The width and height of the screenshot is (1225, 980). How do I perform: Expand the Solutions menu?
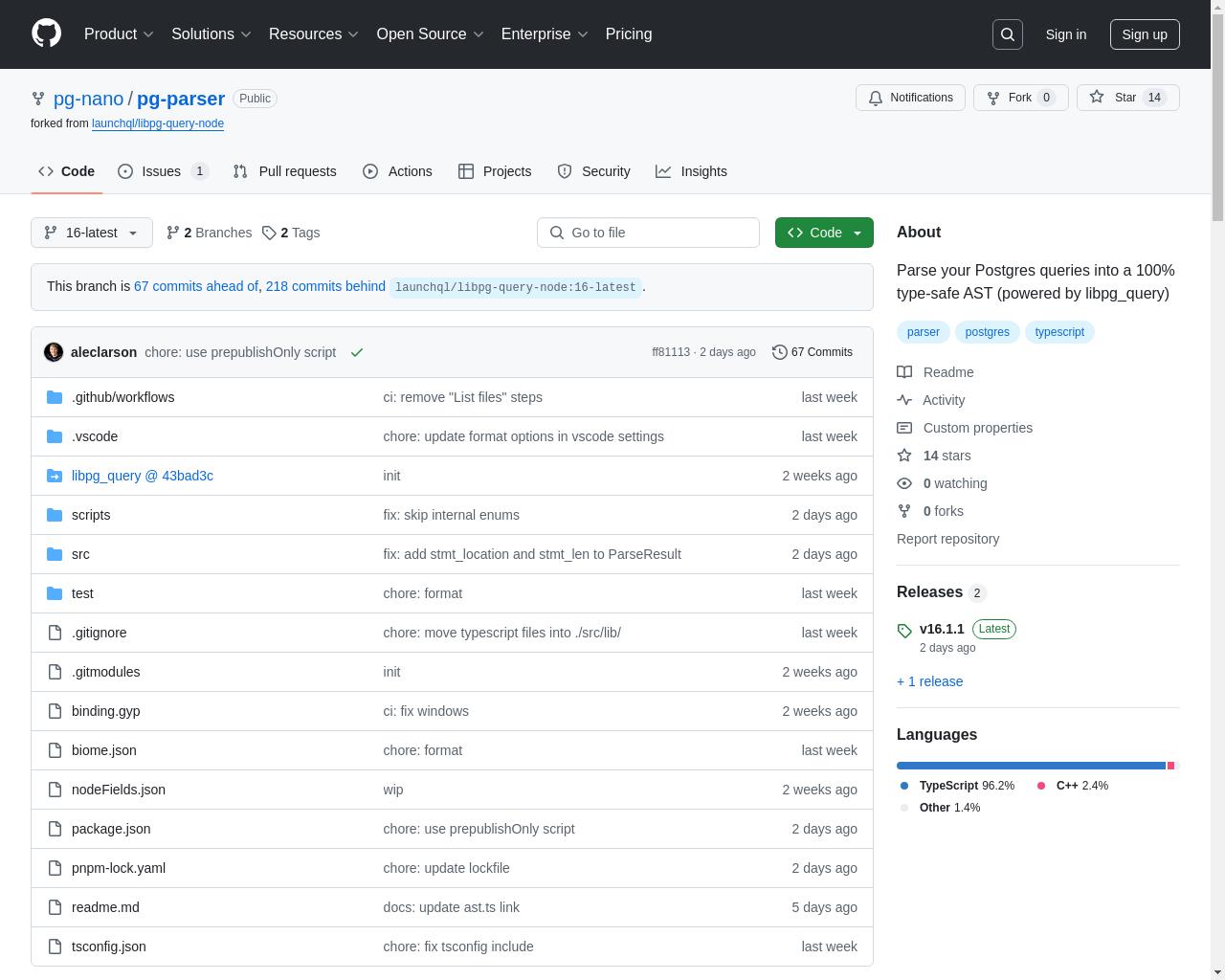[x=212, y=34]
